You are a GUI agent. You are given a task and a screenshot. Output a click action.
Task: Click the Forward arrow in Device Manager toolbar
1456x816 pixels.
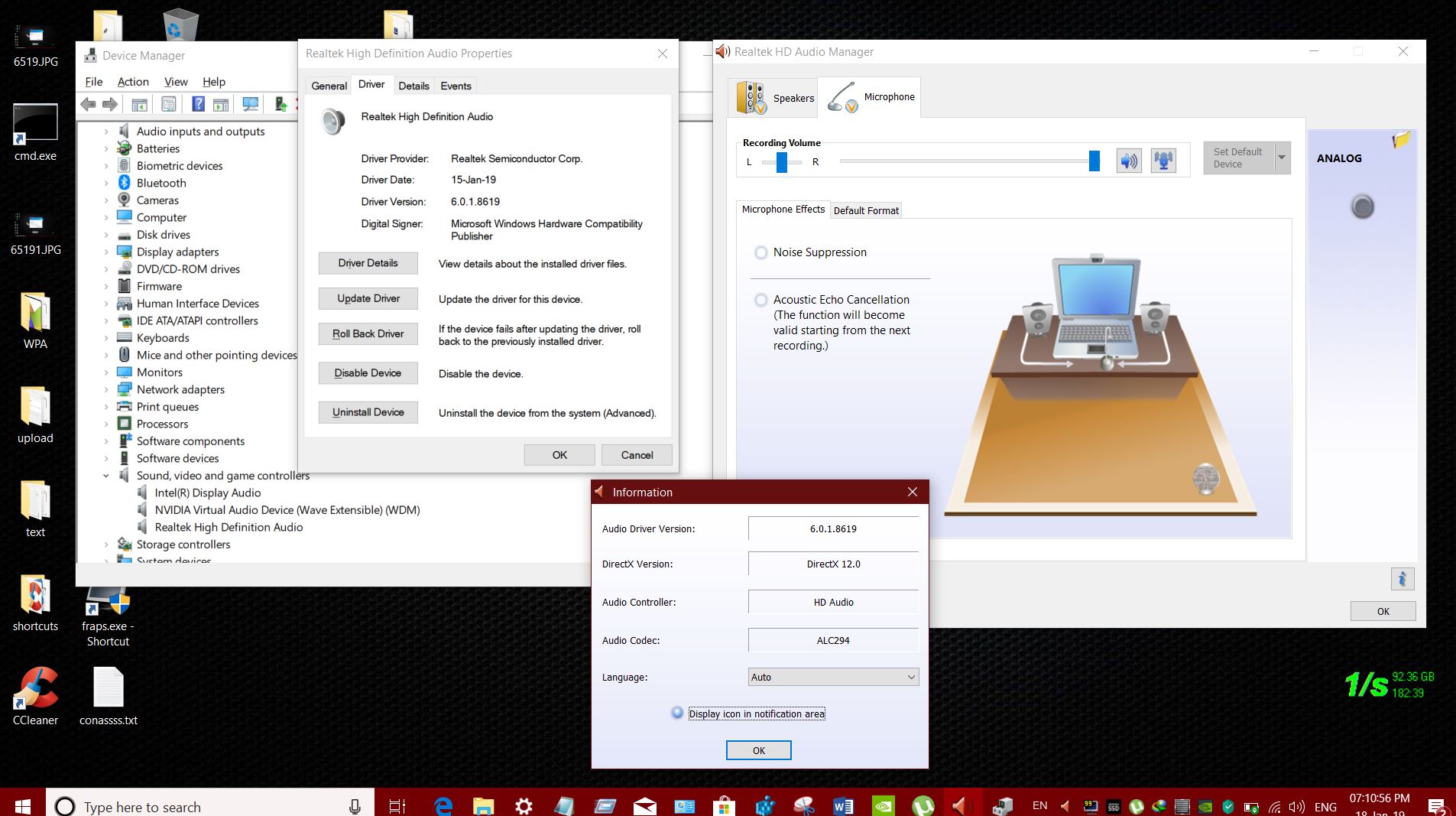tap(110, 104)
